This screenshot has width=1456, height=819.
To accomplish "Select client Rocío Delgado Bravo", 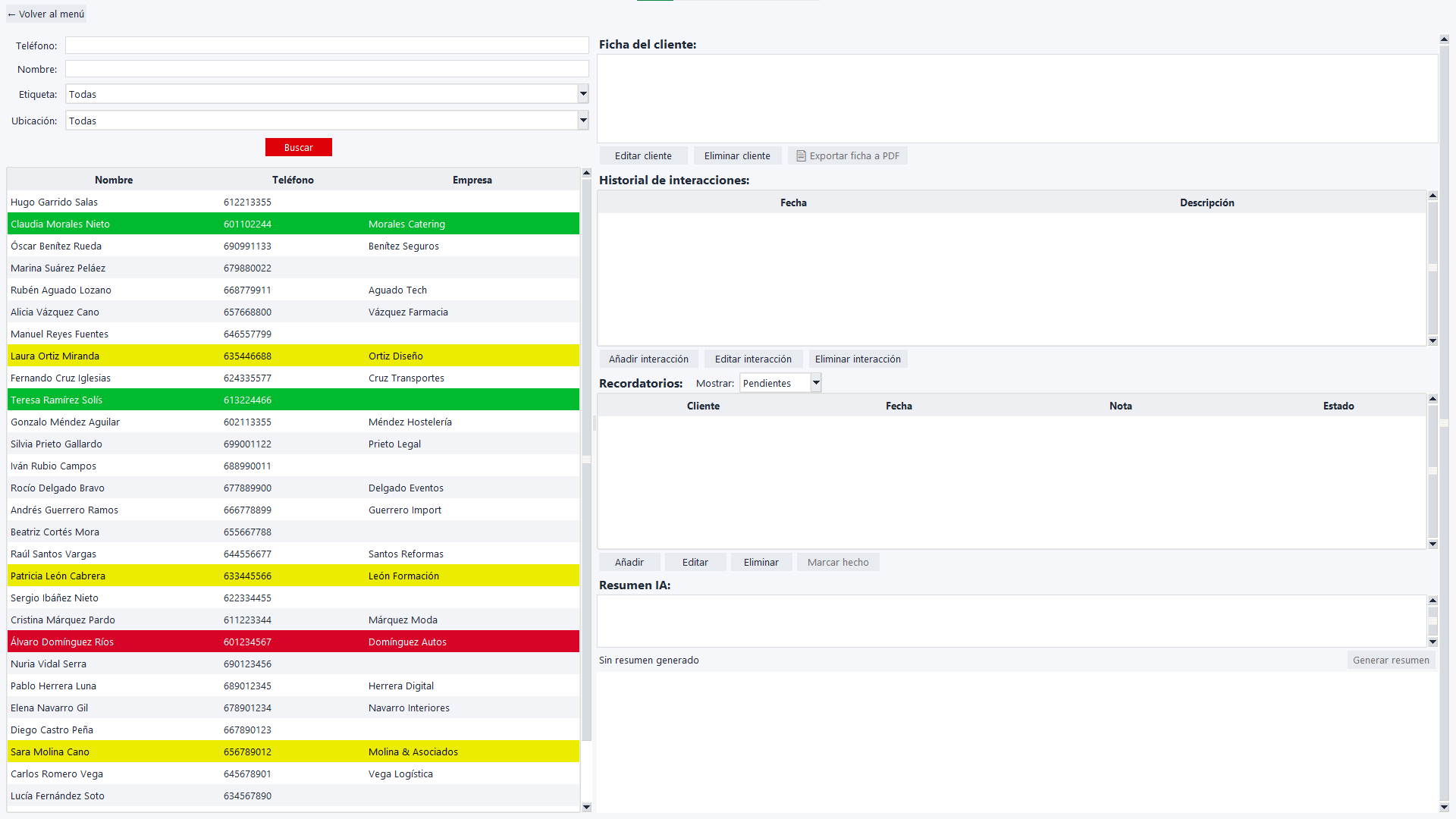I will (x=293, y=488).
